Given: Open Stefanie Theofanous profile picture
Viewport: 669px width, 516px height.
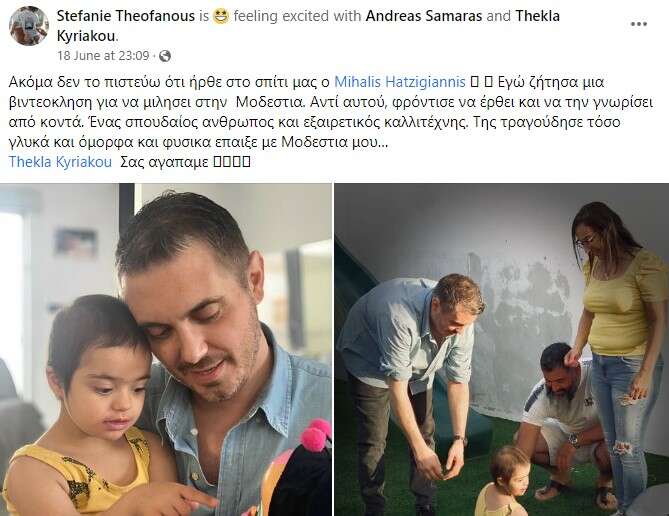Looking at the screenshot, I should tap(29, 26).
